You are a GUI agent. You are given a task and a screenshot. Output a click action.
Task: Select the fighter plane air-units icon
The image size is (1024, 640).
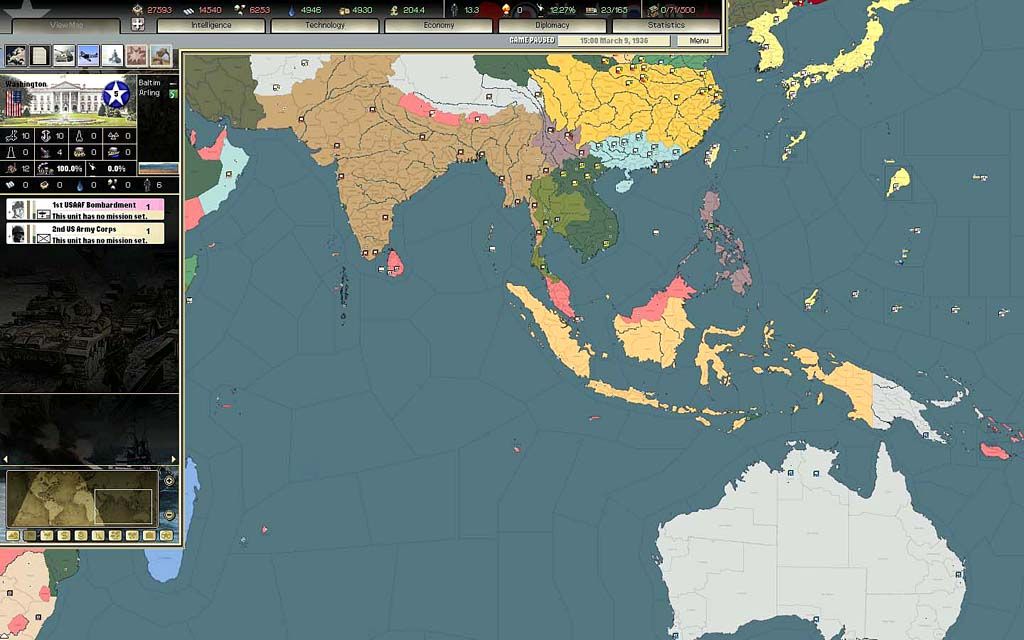click(x=88, y=56)
